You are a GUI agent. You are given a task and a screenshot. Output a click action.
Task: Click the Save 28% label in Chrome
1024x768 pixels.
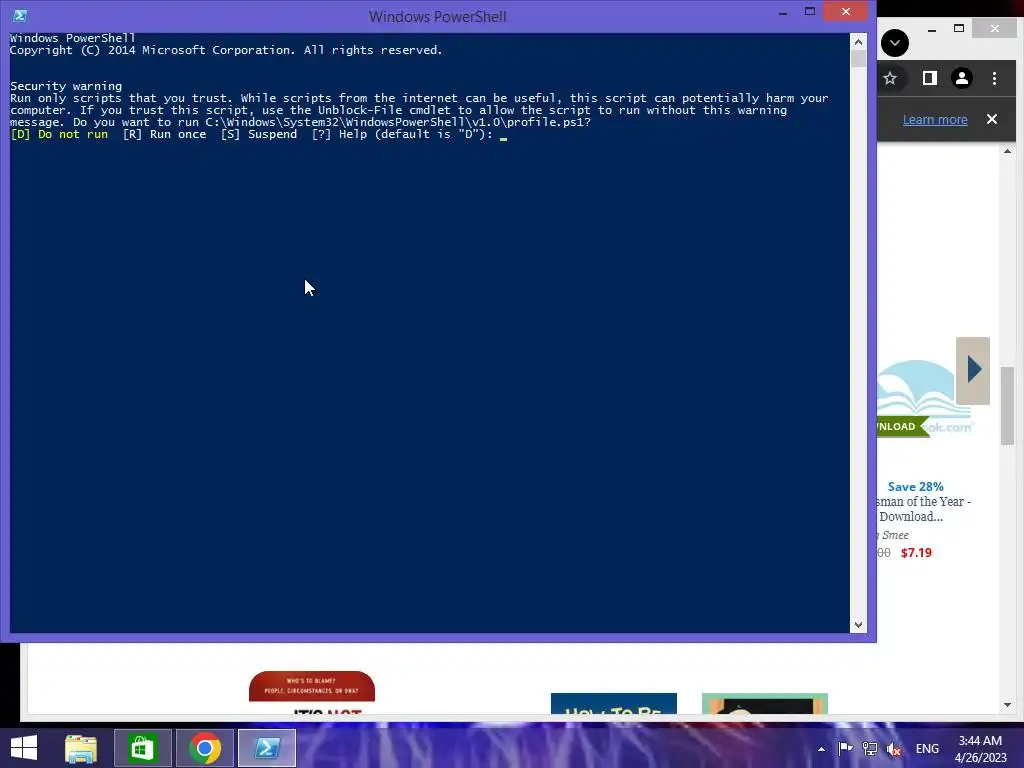click(x=916, y=487)
